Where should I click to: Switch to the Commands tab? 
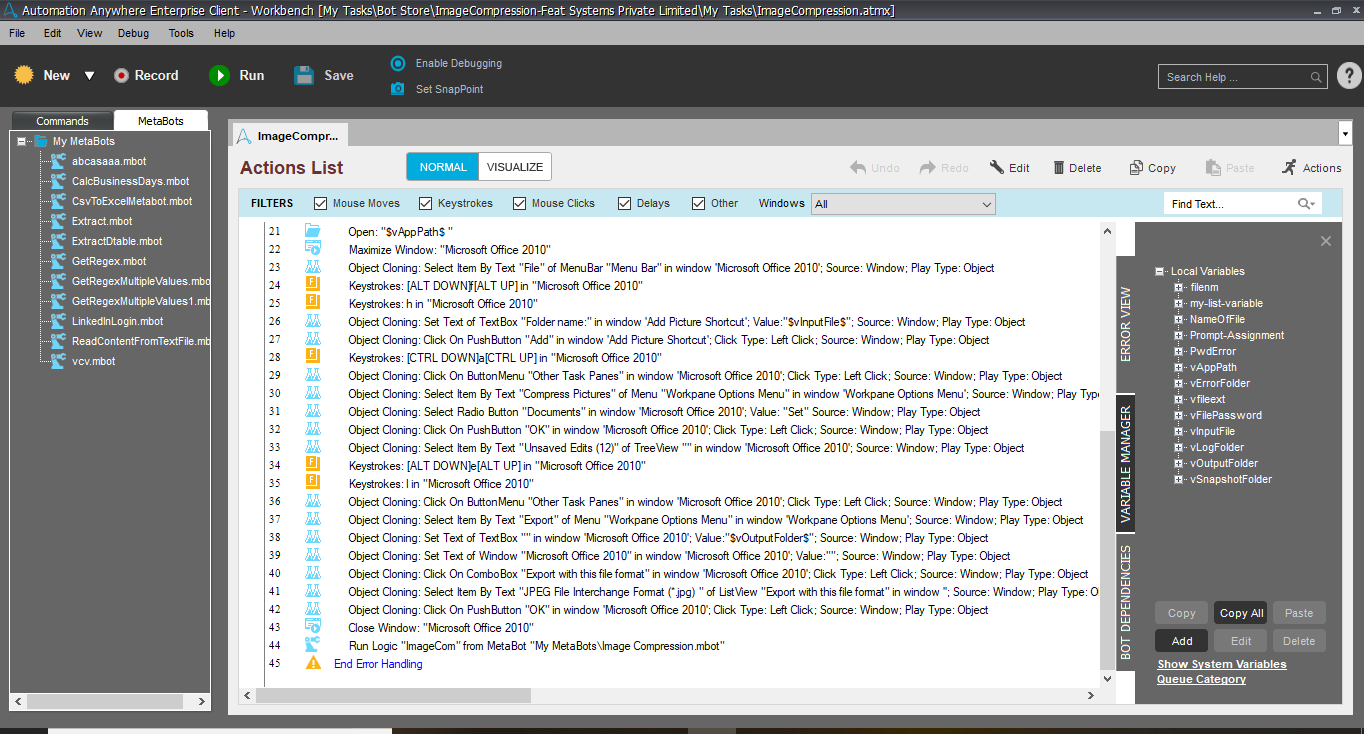[62, 121]
